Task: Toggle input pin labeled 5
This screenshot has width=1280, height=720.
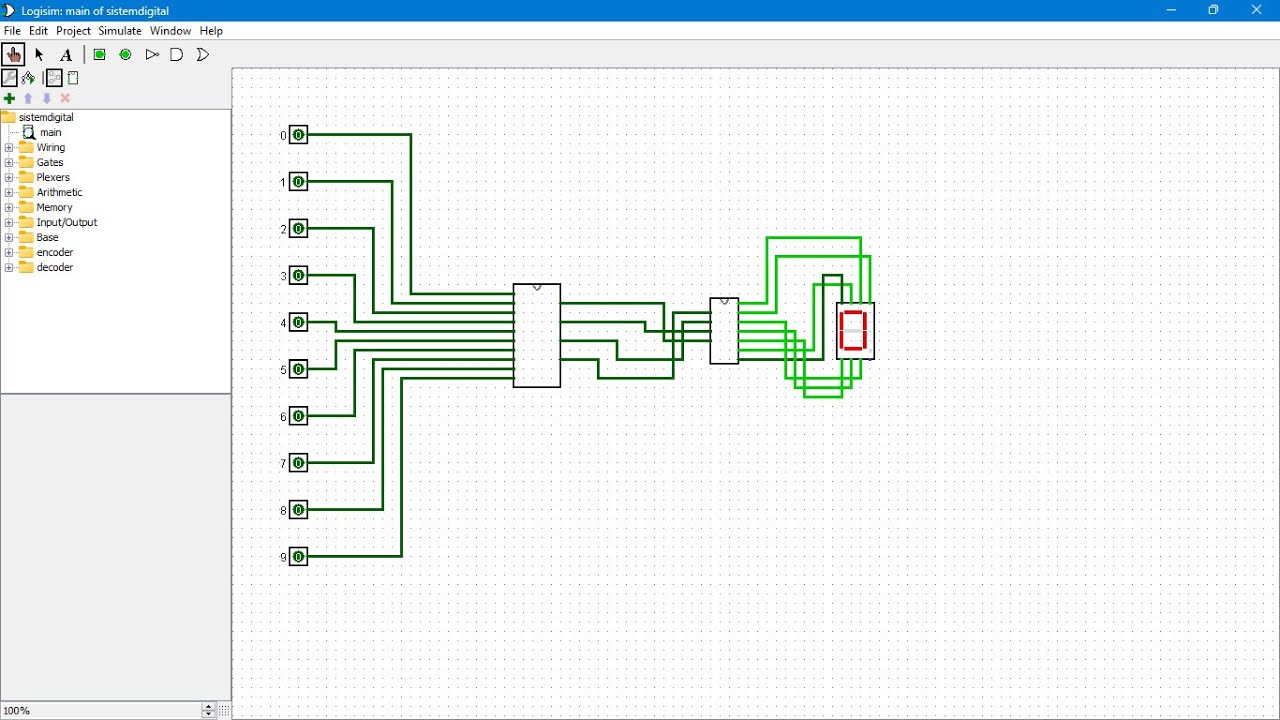Action: pos(298,370)
